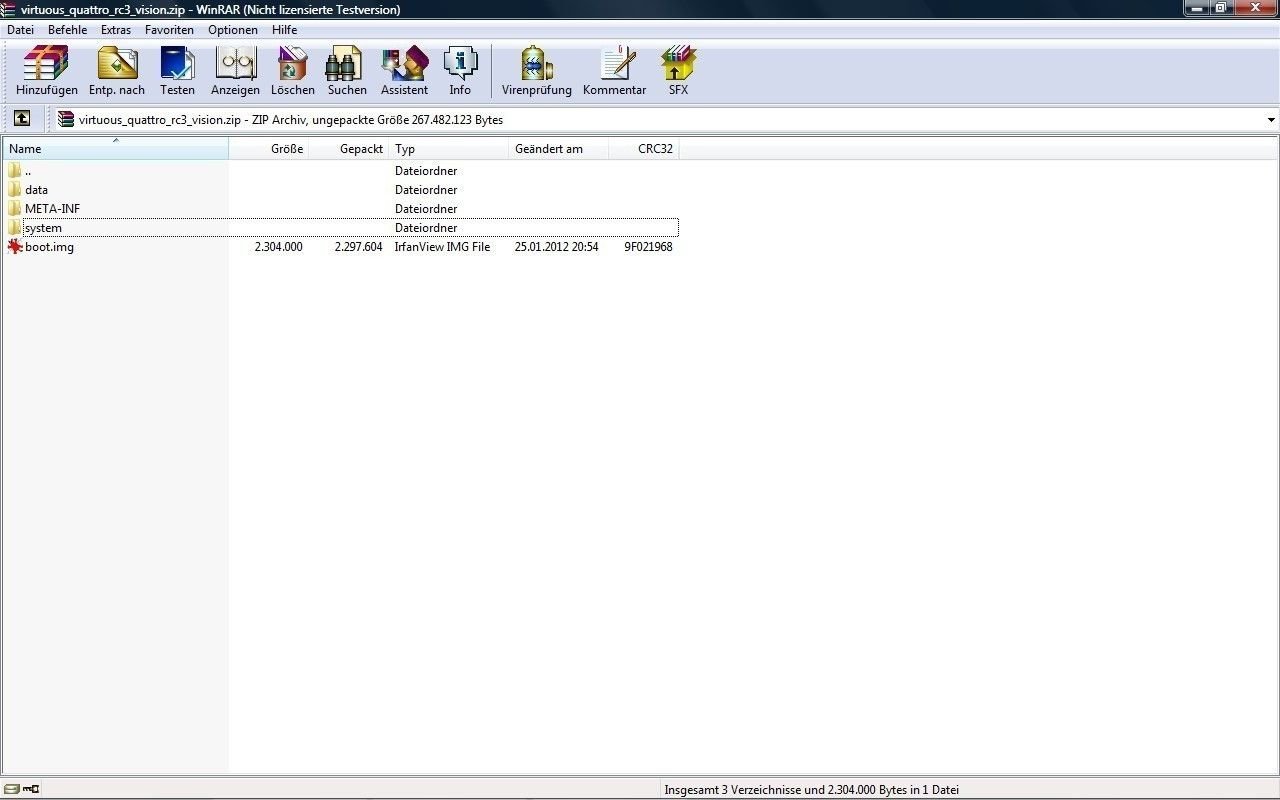Viewport: 1280px width, 800px height.
Task: Select the data folder name
Action: click(x=36, y=189)
